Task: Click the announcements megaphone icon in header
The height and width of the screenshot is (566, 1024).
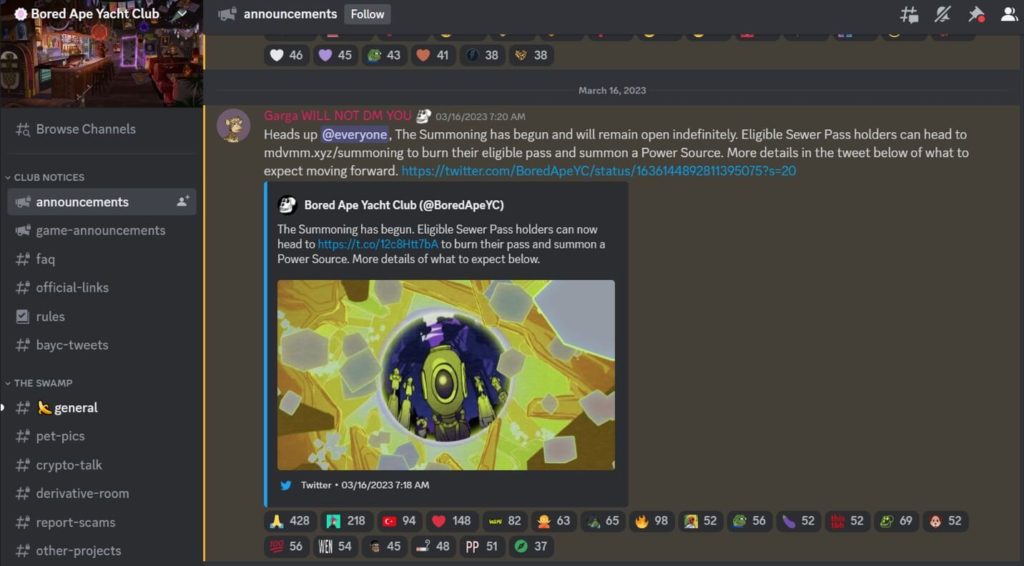Action: point(227,14)
